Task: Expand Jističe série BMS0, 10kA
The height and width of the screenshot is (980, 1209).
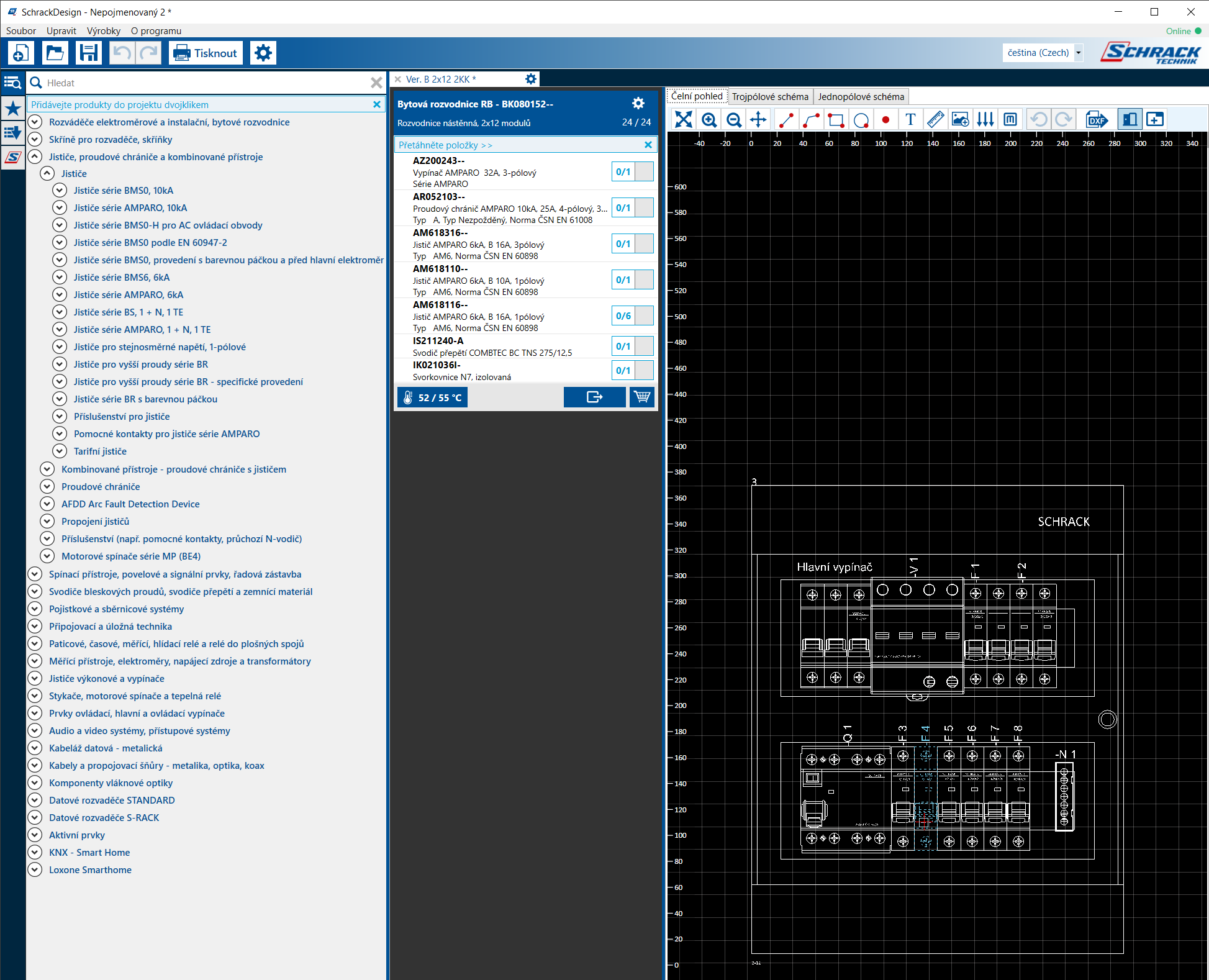Action: (60, 190)
